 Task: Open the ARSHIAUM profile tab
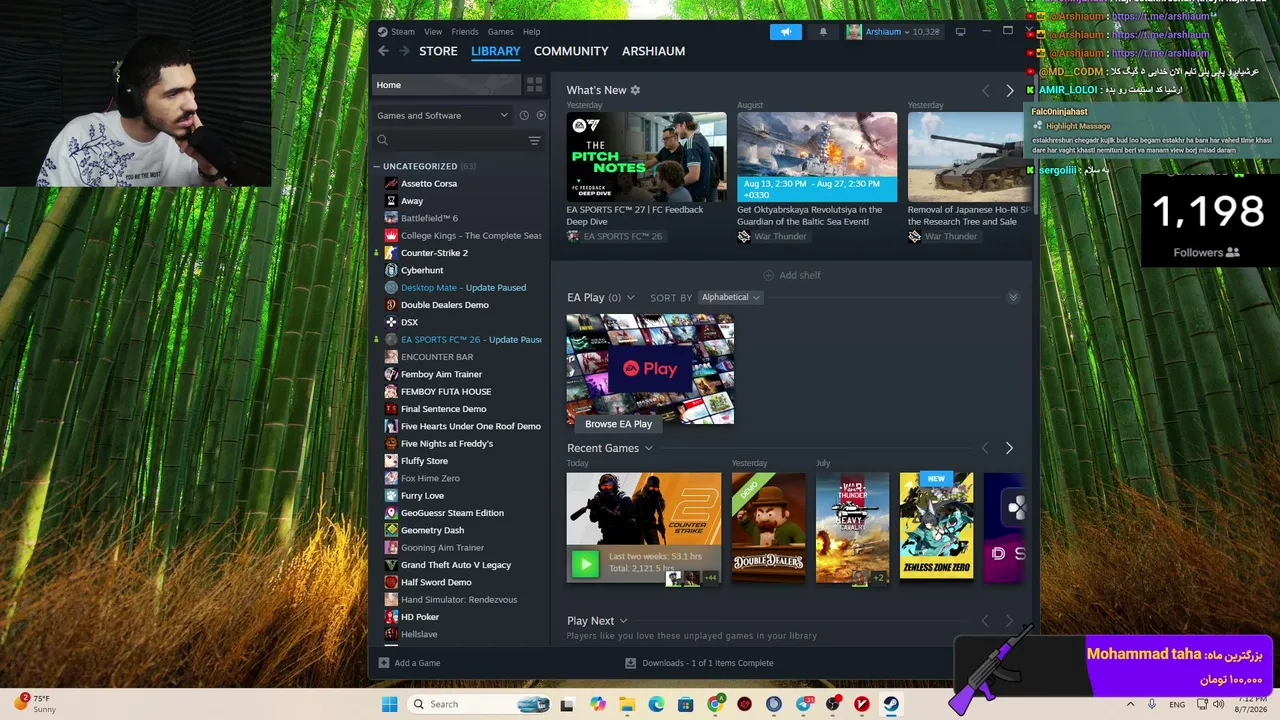tap(653, 51)
